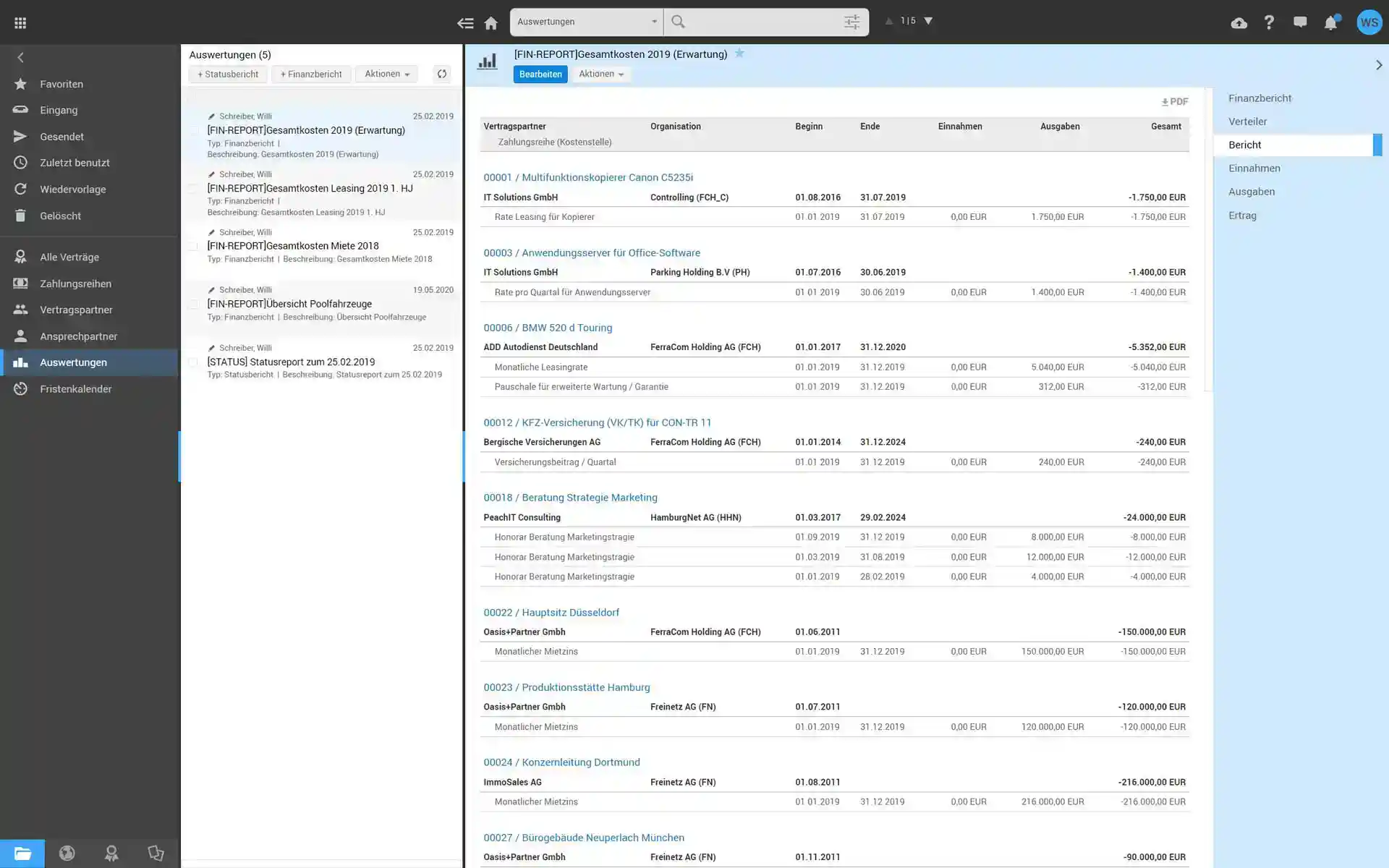Open the chat messages icon
1389x868 pixels.
[x=1300, y=22]
